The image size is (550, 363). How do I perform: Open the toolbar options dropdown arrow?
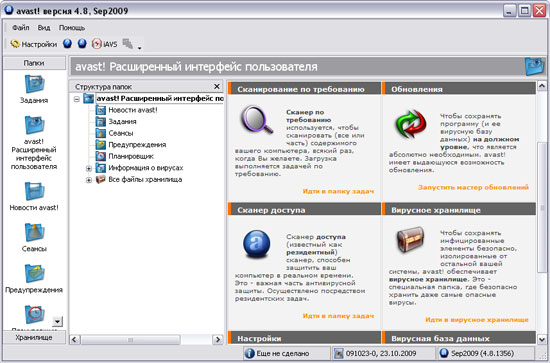[139, 48]
